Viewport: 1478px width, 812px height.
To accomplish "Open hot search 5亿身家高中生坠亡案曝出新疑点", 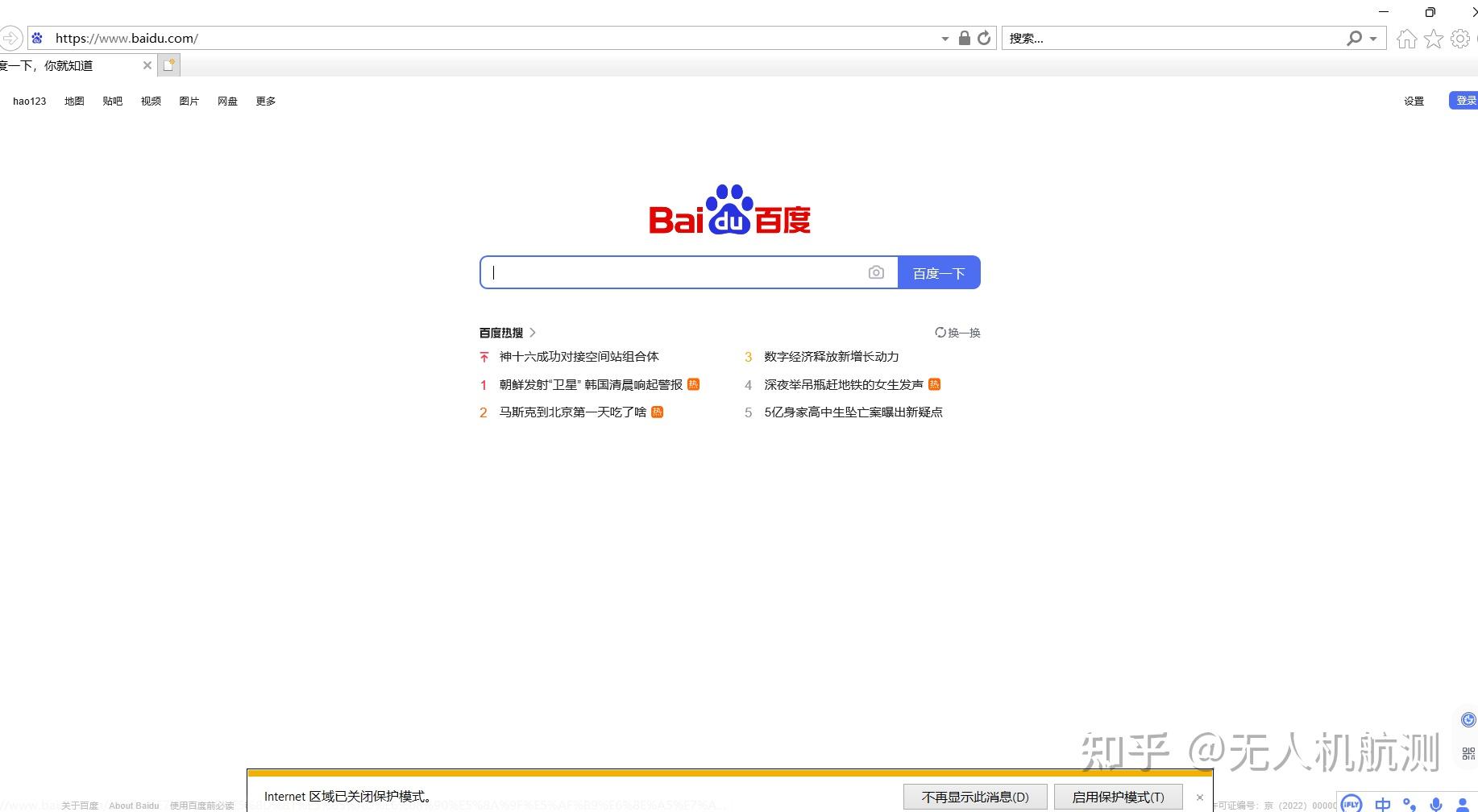I will coord(853,412).
